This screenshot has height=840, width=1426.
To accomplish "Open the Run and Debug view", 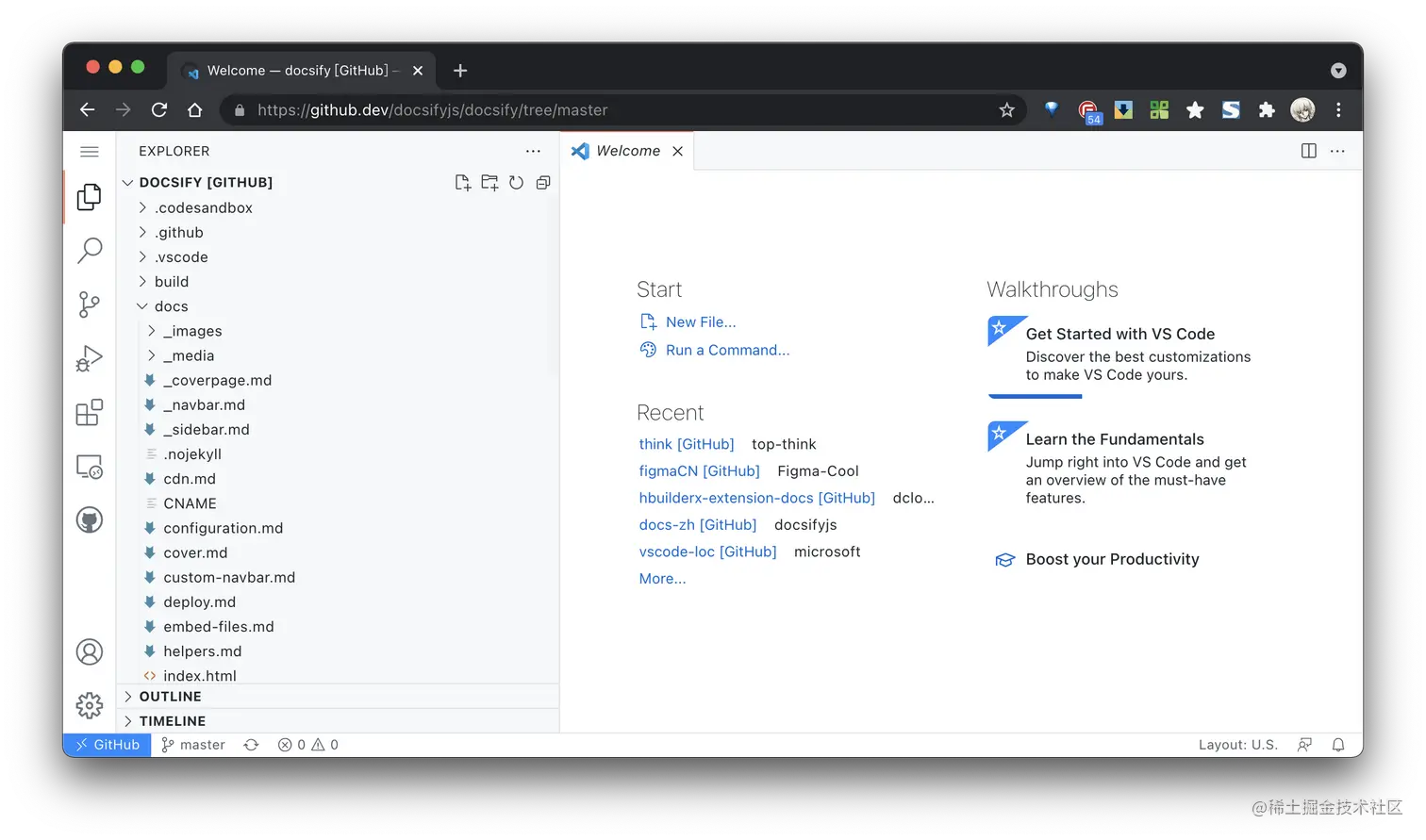I will (90, 358).
